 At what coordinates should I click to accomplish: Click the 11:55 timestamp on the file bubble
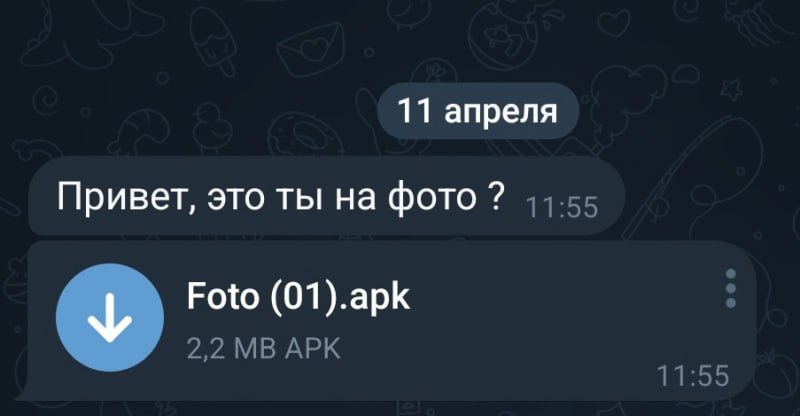(693, 376)
